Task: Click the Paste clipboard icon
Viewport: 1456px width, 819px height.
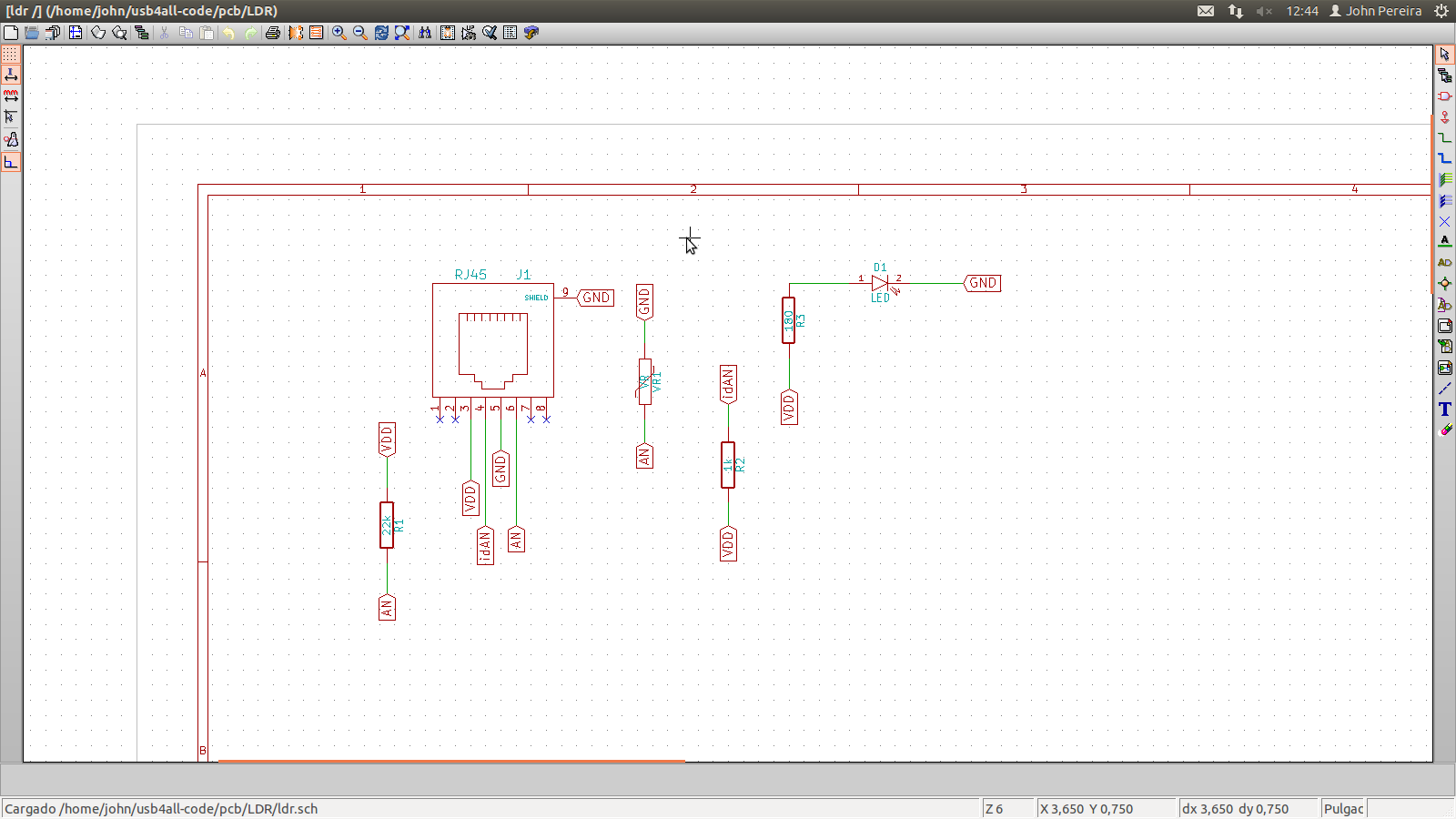Action: [207, 33]
